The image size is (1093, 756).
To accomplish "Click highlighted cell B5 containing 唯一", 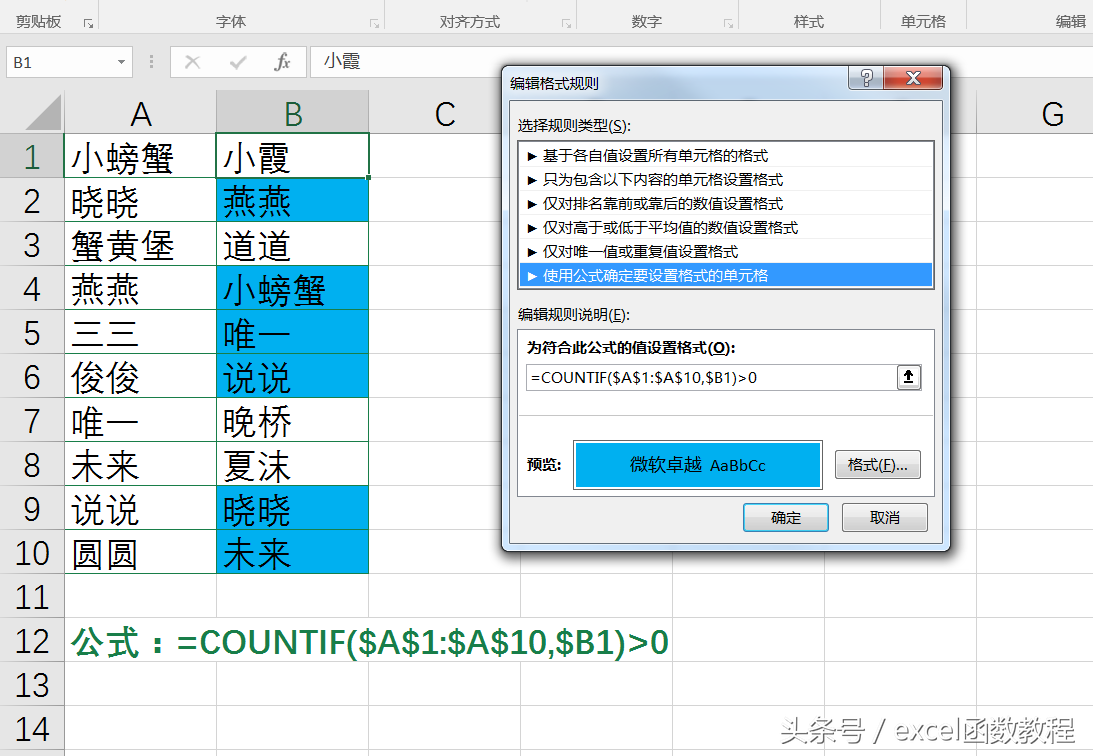I will tap(293, 332).
